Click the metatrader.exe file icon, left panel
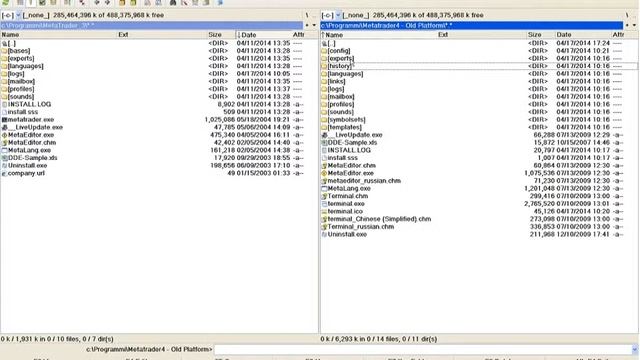Image resolution: width=640 pixels, height=360 pixels. coord(4,120)
